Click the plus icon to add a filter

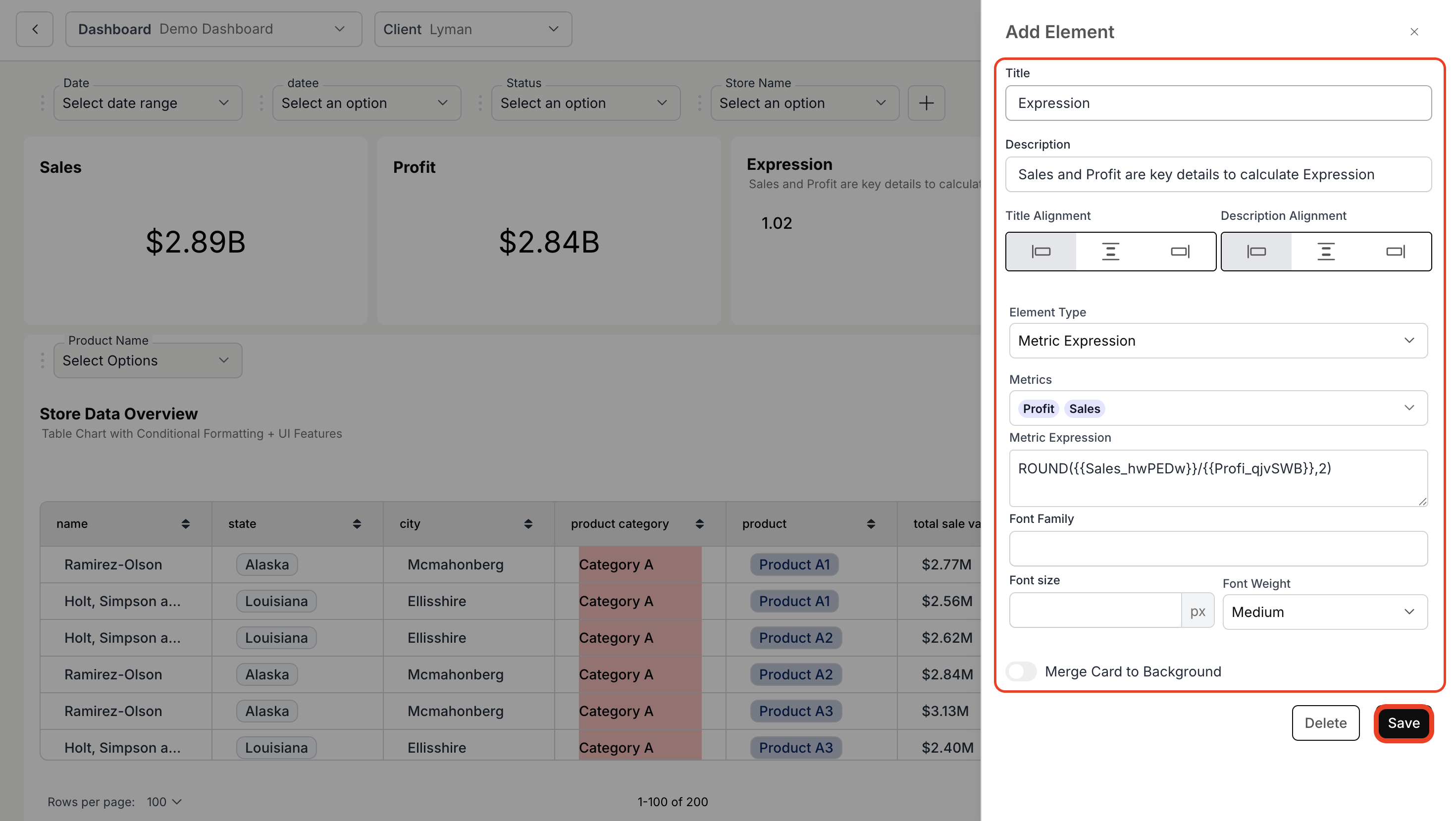click(926, 103)
